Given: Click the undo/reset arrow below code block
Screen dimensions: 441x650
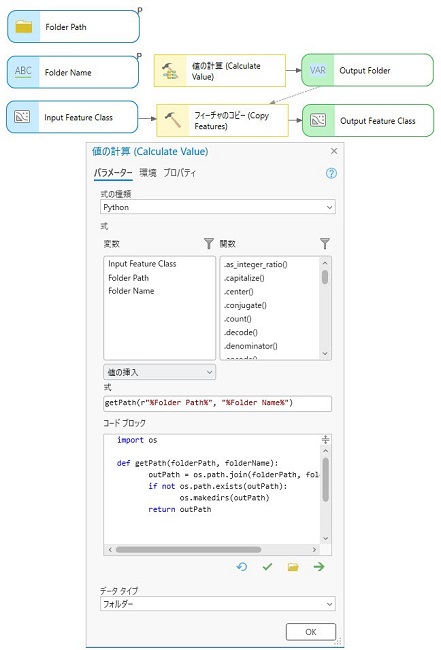Looking at the screenshot, I should coord(242,567).
